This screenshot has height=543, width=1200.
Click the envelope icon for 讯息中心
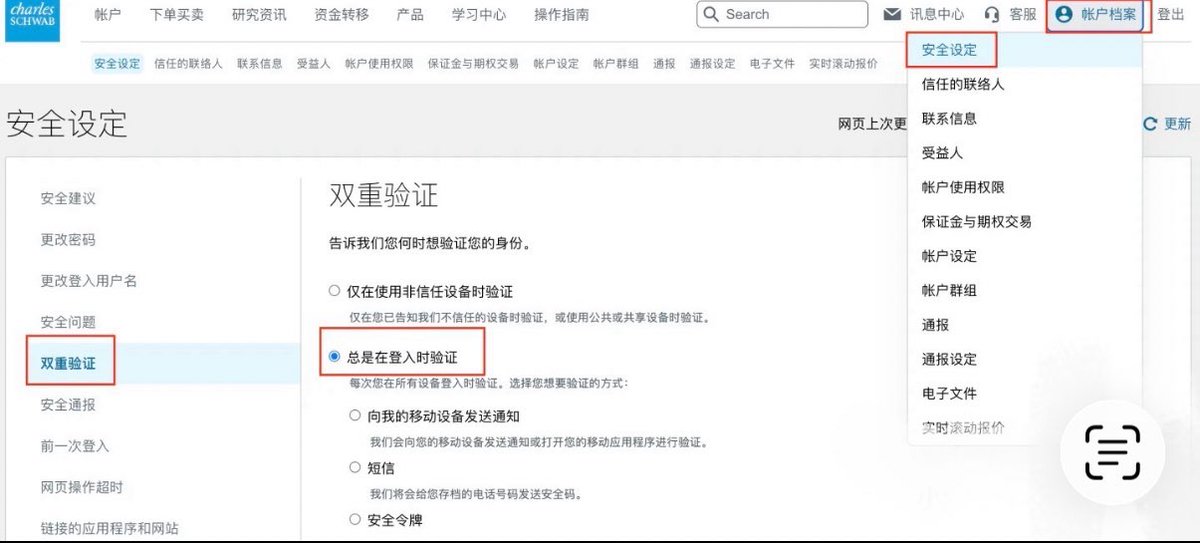click(x=893, y=15)
